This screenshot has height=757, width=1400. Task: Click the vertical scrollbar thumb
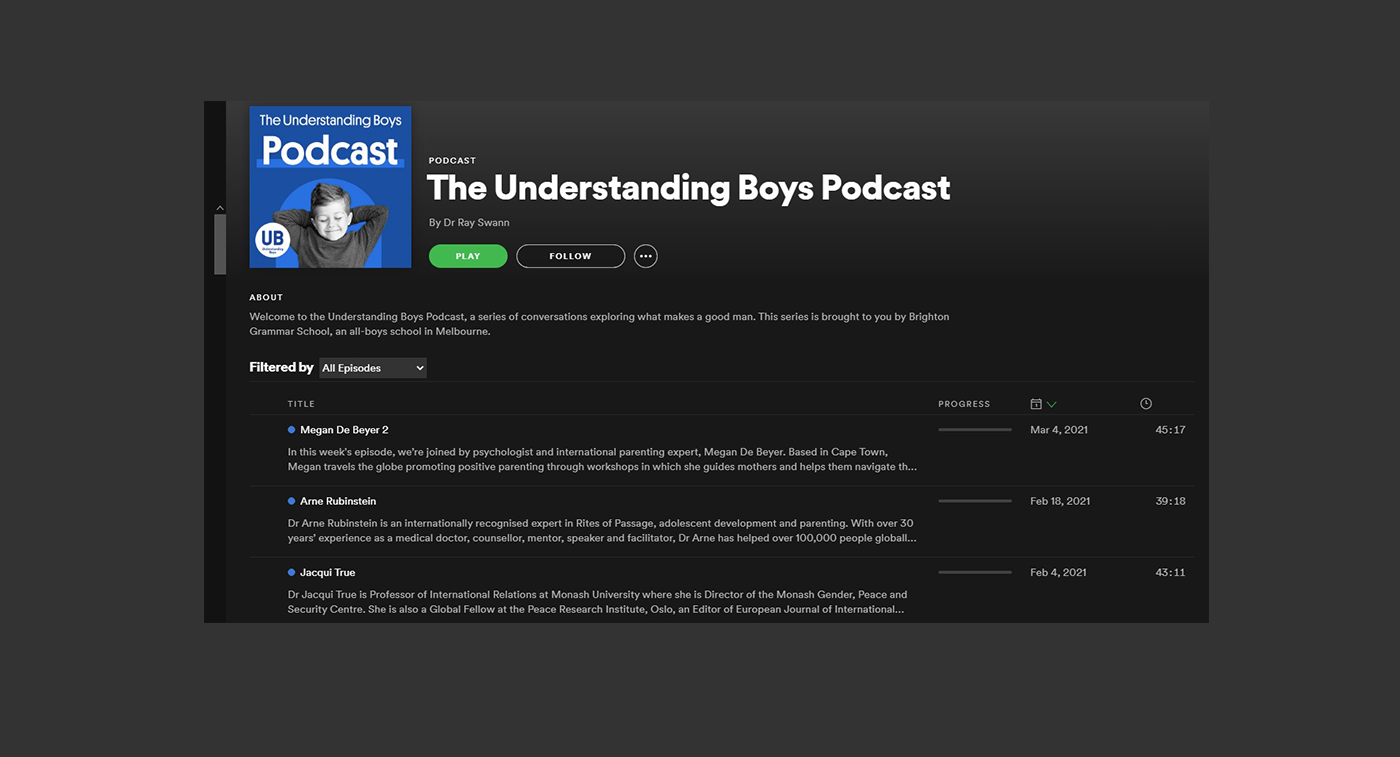[x=220, y=243]
